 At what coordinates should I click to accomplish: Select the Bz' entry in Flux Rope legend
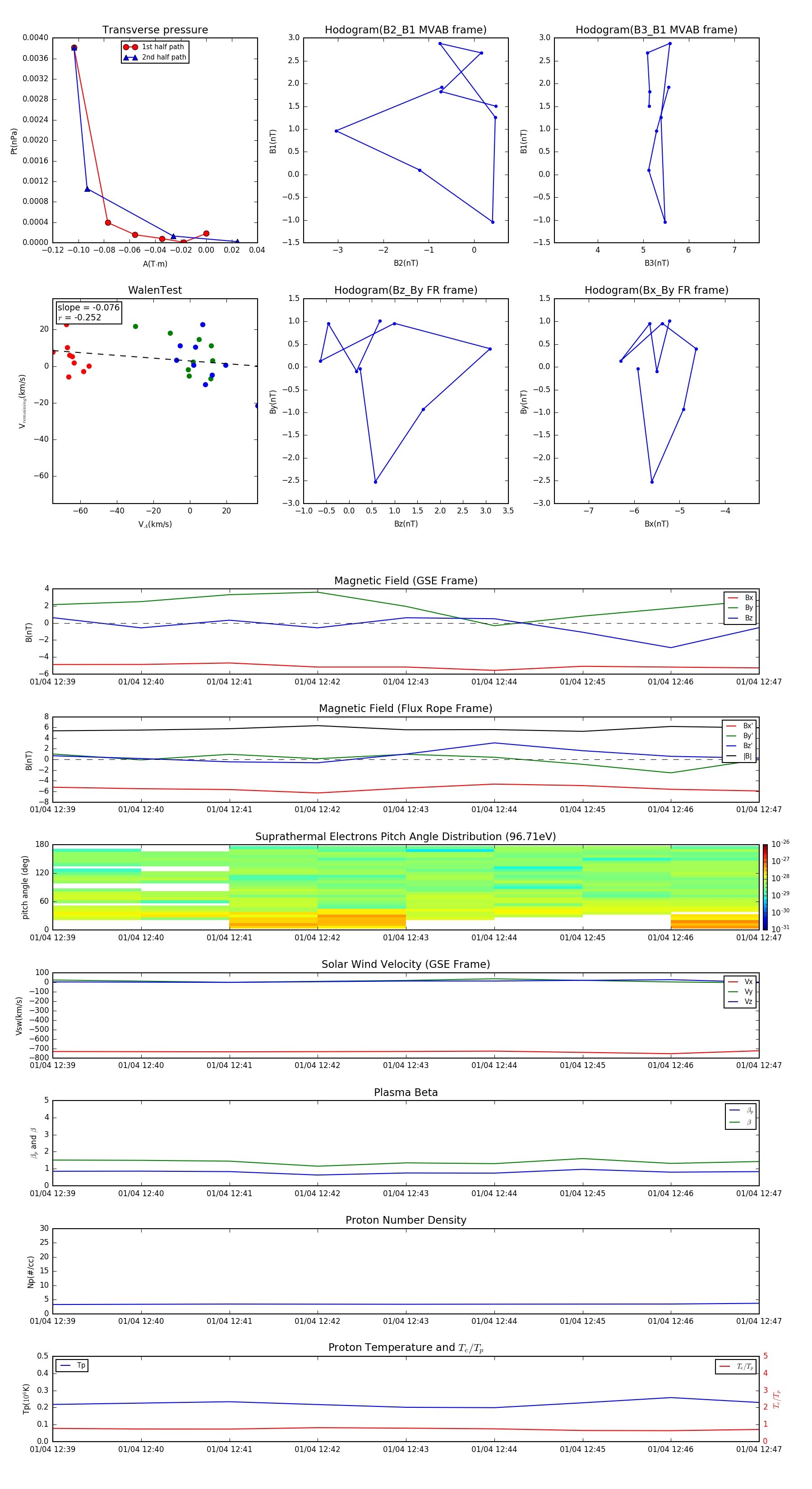tap(739, 746)
